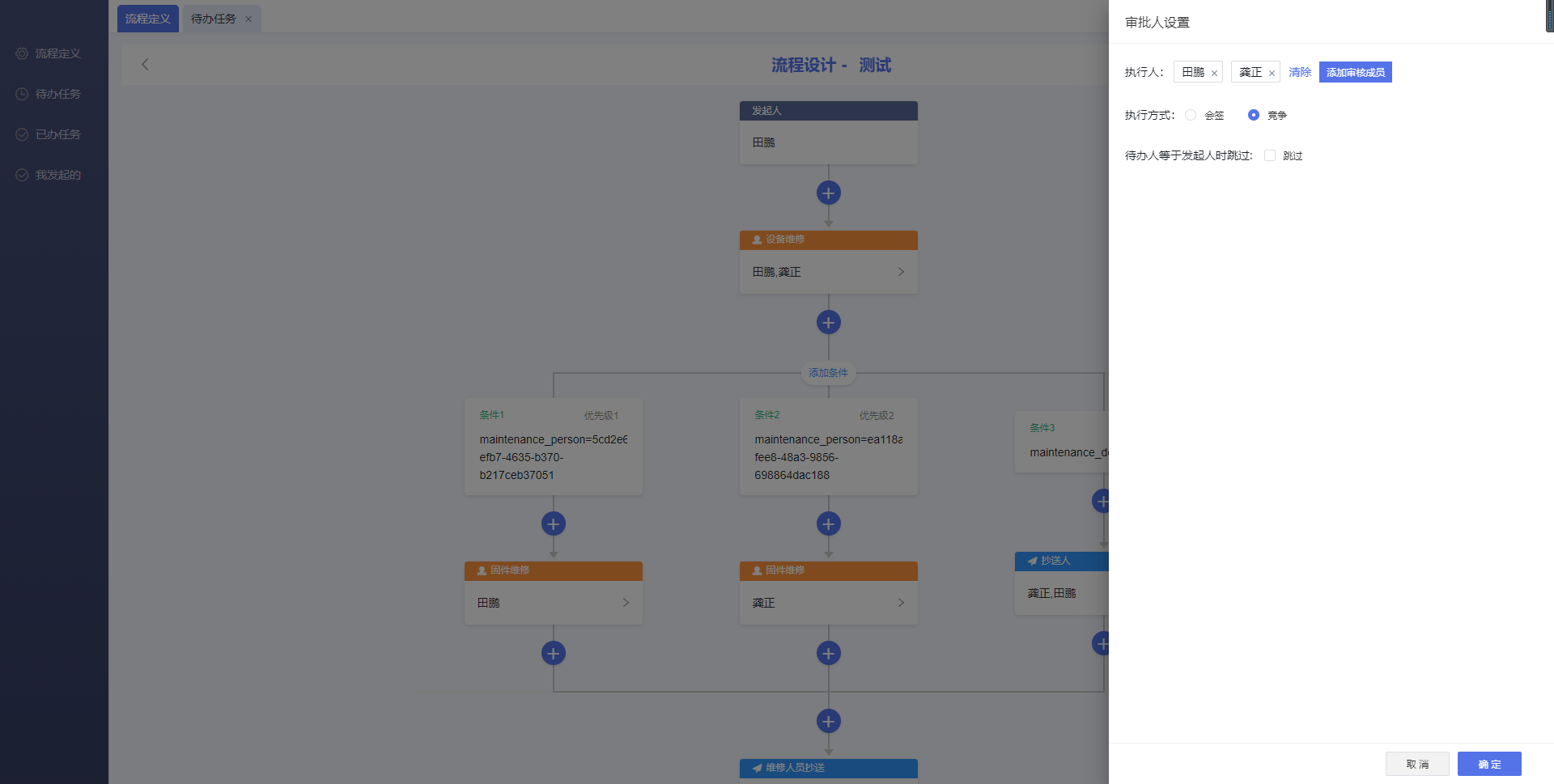1554x784 pixels.
Task: Enable the 跳过 checkbox
Action: click(1269, 155)
